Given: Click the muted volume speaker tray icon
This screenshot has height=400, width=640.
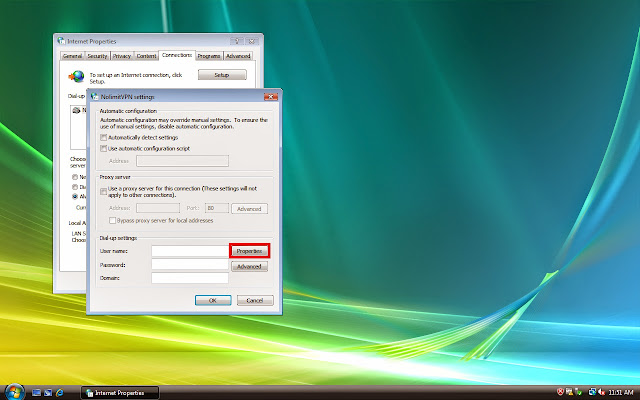Looking at the screenshot, I should click(x=601, y=392).
